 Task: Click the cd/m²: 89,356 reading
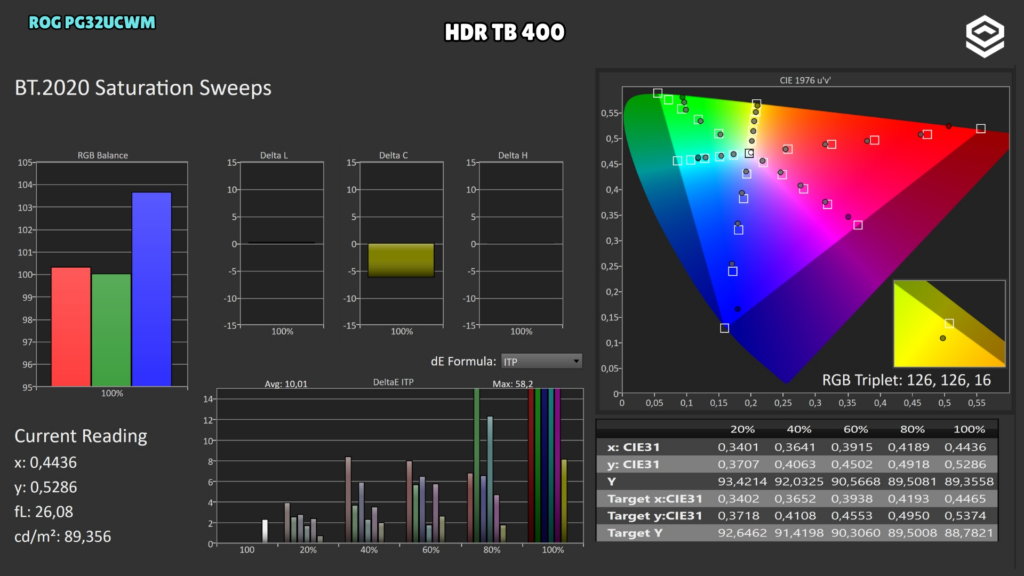(63, 537)
